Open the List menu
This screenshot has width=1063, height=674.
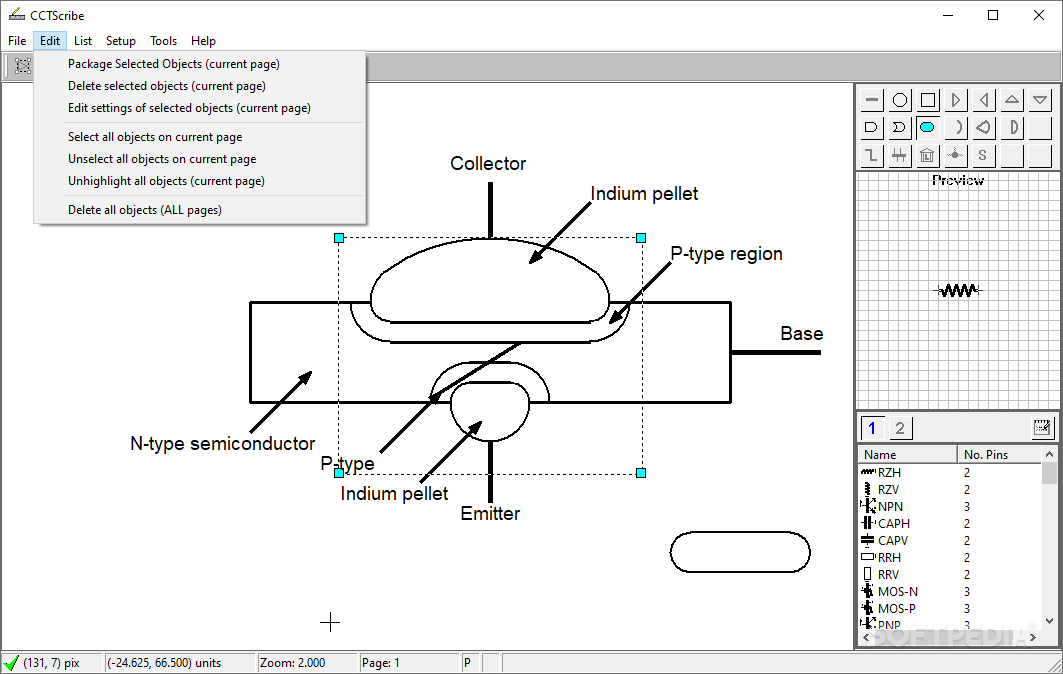83,41
